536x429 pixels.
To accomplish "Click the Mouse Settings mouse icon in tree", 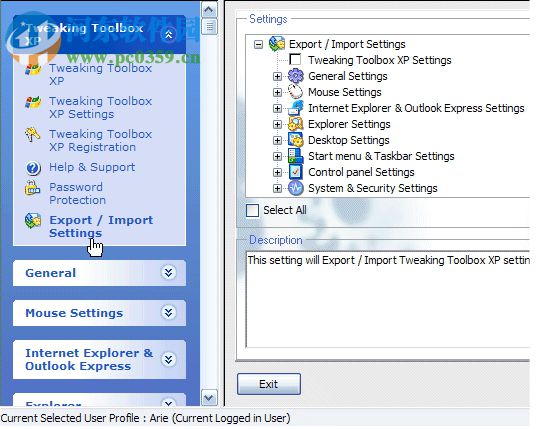I will pyautogui.click(x=296, y=92).
